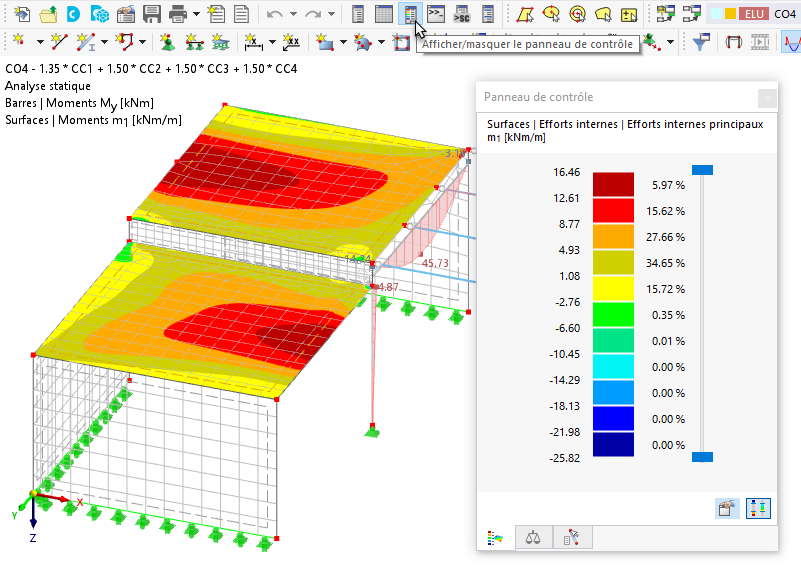
Task: Click the Print icon
Action: [x=178, y=14]
